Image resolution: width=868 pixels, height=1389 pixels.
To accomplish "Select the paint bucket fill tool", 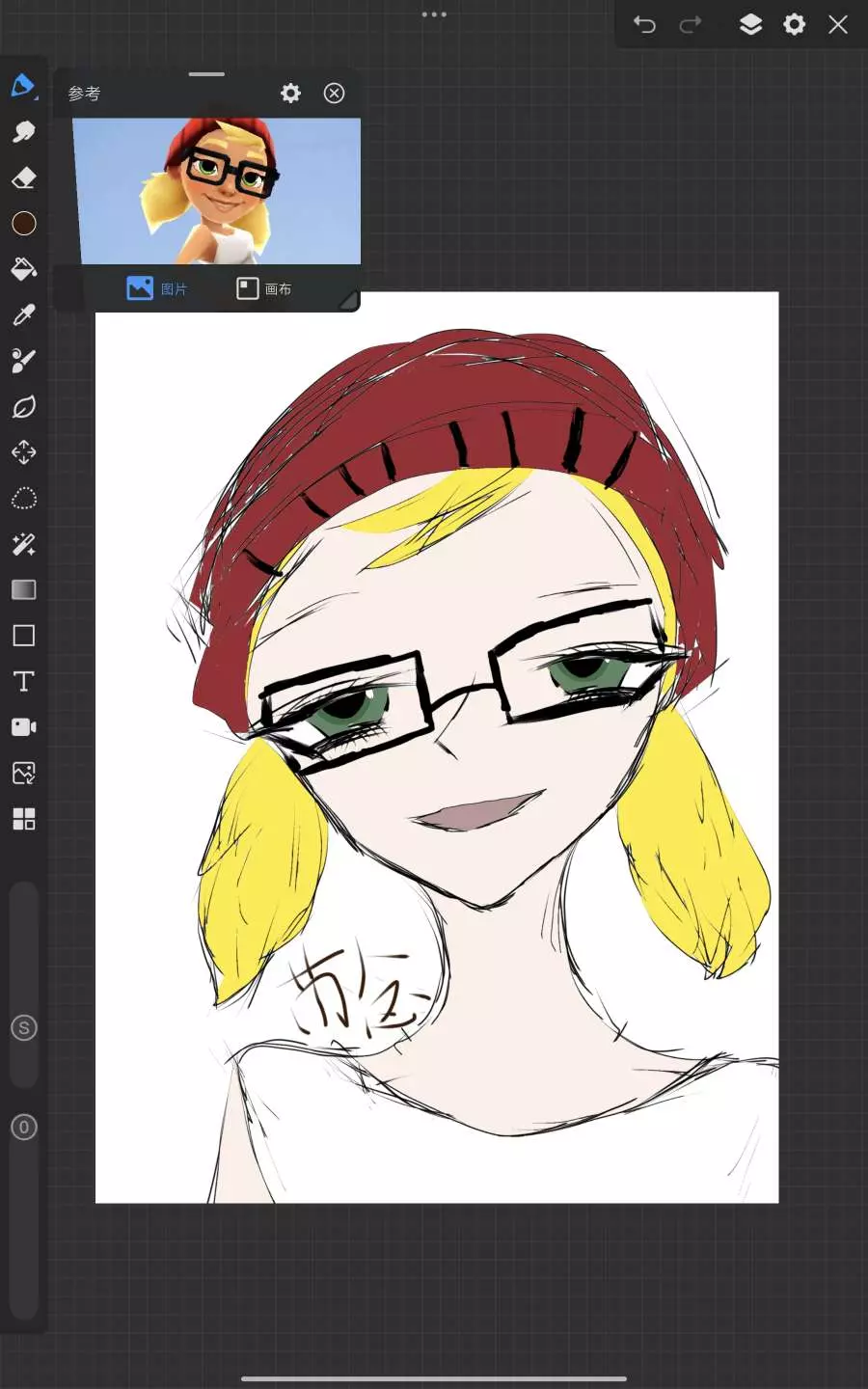I will (23, 269).
